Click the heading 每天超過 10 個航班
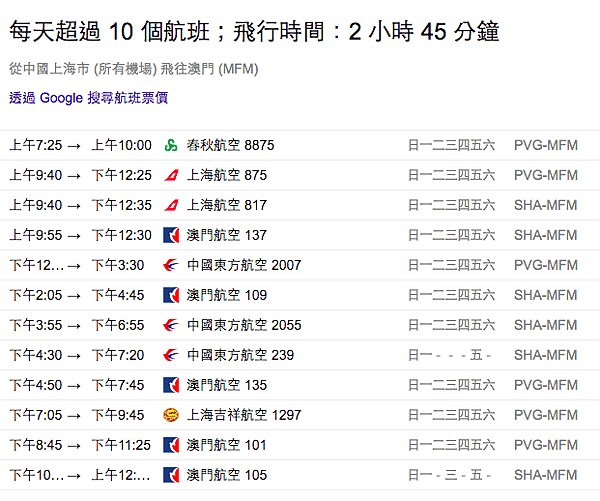The image size is (600, 501). coord(109,31)
